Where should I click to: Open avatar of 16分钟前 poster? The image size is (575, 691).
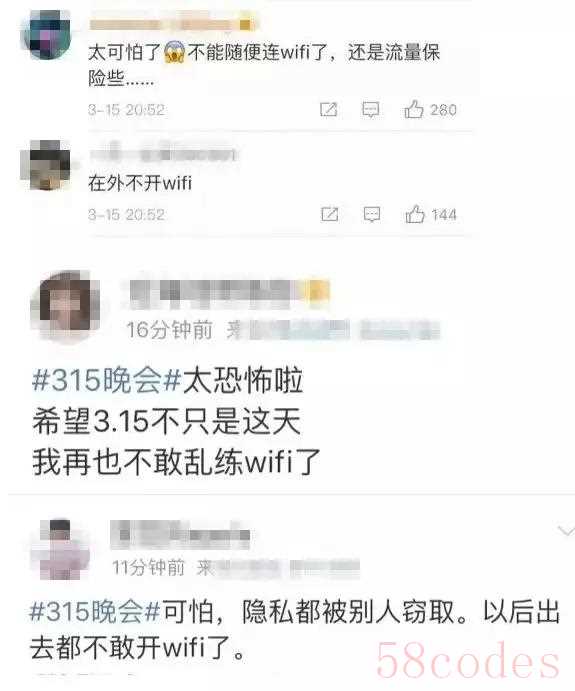(x=67, y=306)
